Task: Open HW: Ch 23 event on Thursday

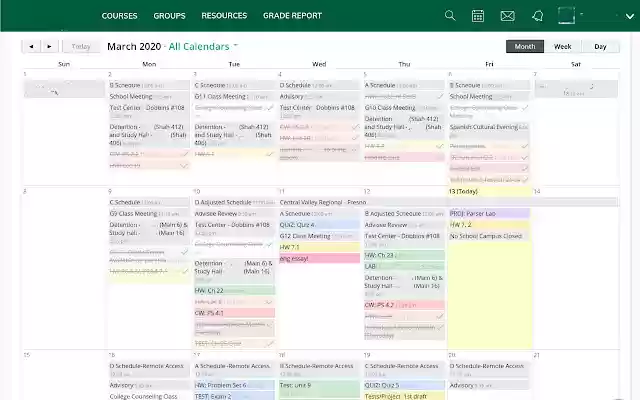Action: (x=404, y=255)
